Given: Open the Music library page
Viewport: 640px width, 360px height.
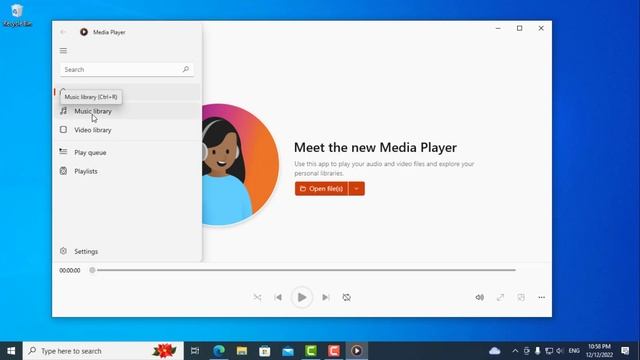Looking at the screenshot, I should point(127,111).
